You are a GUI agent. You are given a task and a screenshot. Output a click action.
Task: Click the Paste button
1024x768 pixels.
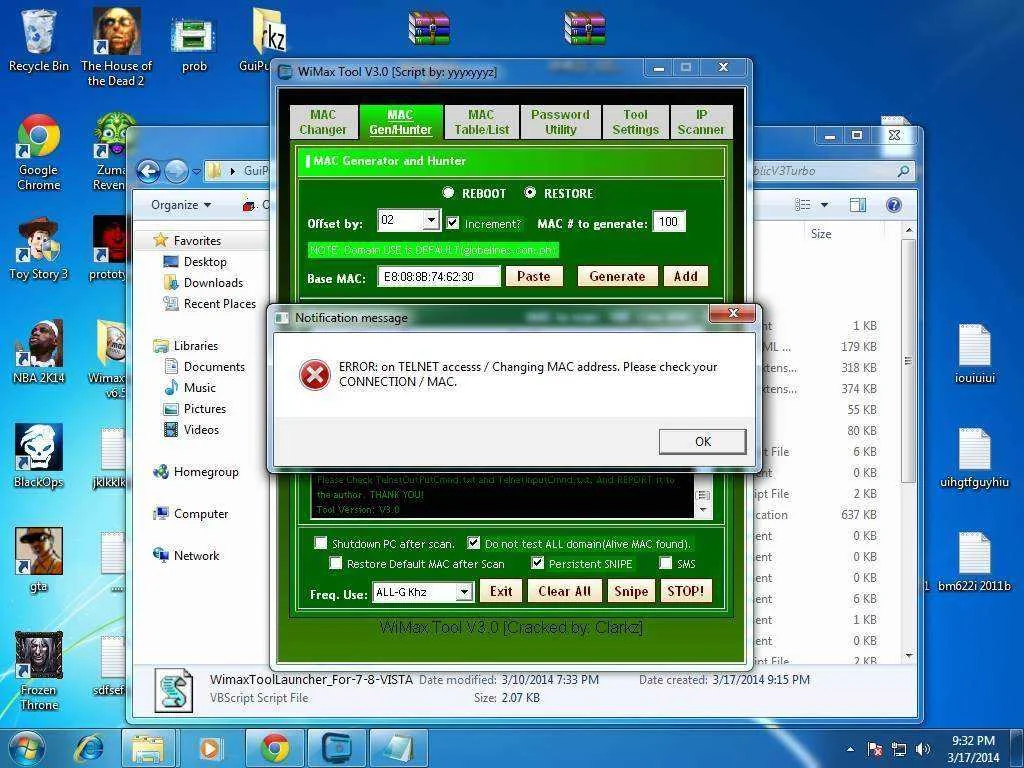click(534, 276)
